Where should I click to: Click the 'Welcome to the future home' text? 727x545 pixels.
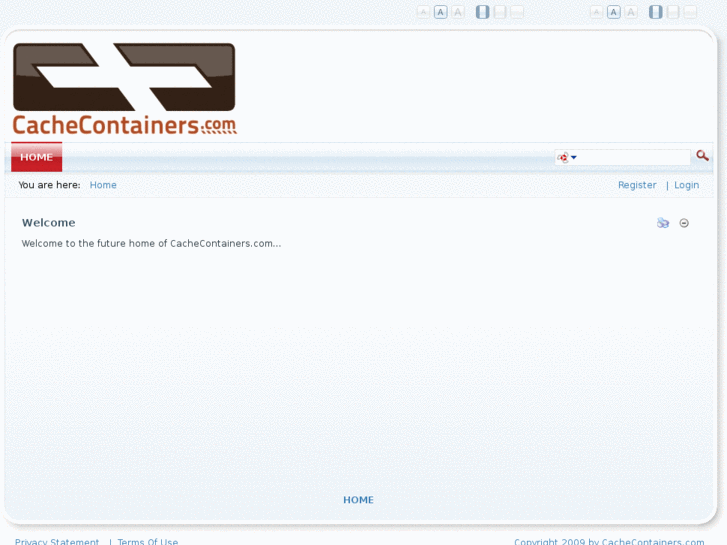pyautogui.click(x=151, y=244)
